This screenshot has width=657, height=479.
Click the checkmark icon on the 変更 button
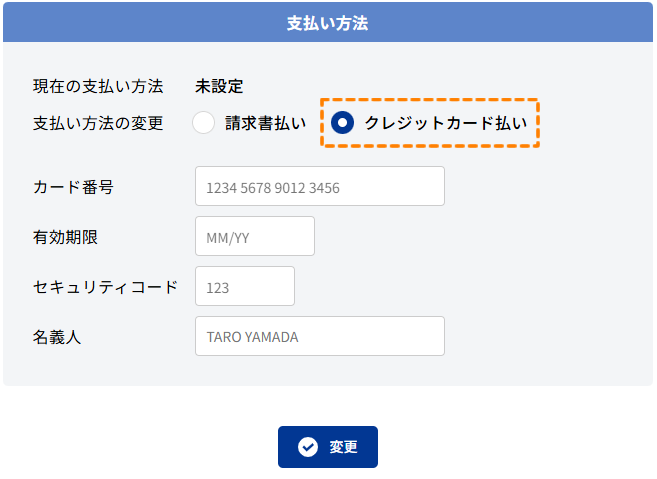pyautogui.click(x=308, y=447)
